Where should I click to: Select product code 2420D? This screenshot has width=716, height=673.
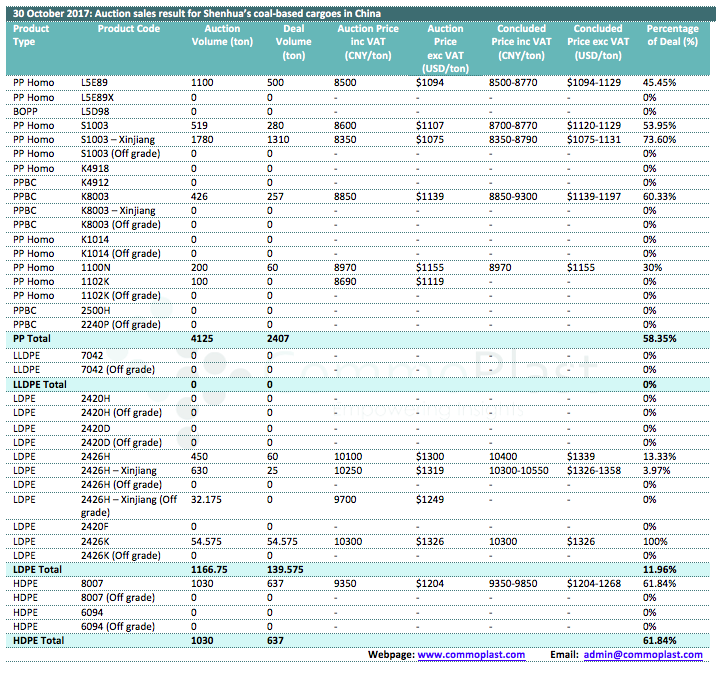click(95, 429)
